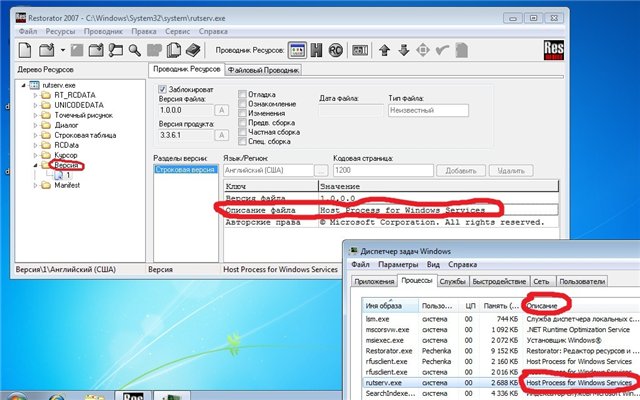This screenshot has height=400, width=640.
Task: Switch to Файловый Проводник tab
Action: 263,70
